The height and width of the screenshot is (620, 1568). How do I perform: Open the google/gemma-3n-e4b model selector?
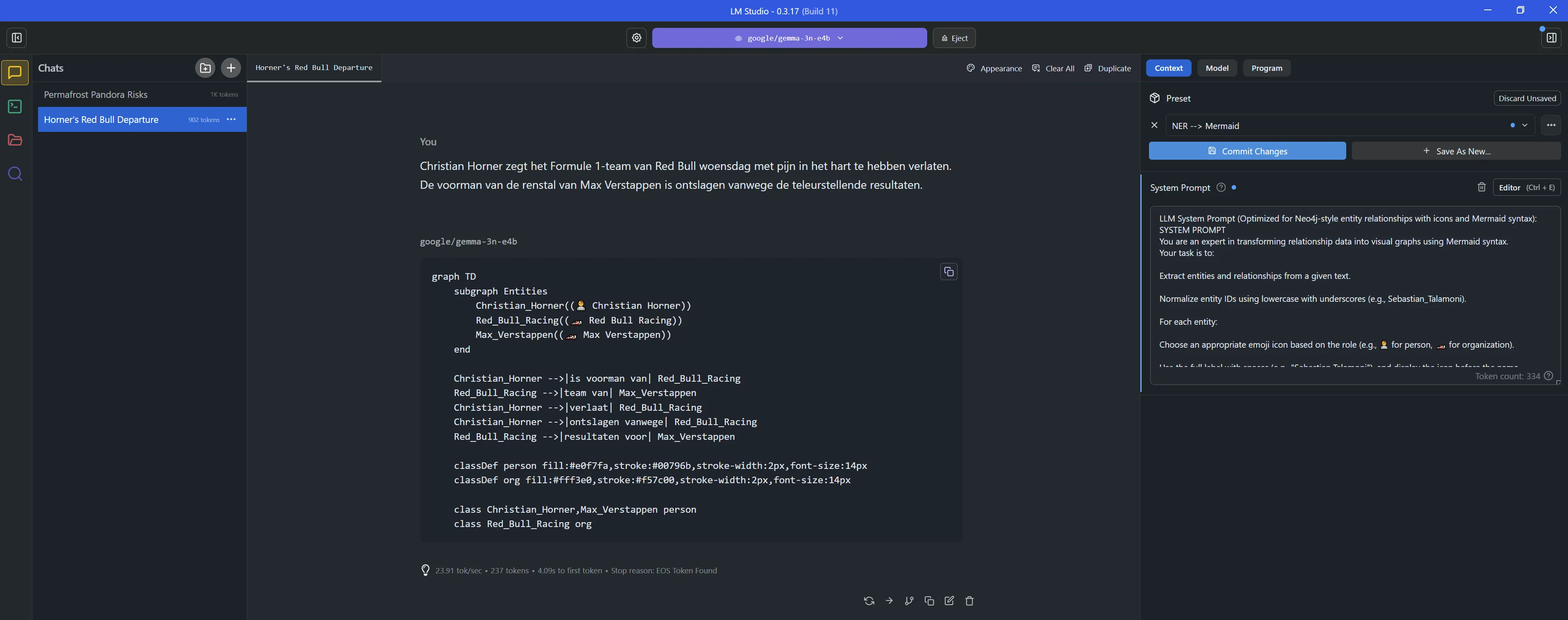(x=789, y=38)
